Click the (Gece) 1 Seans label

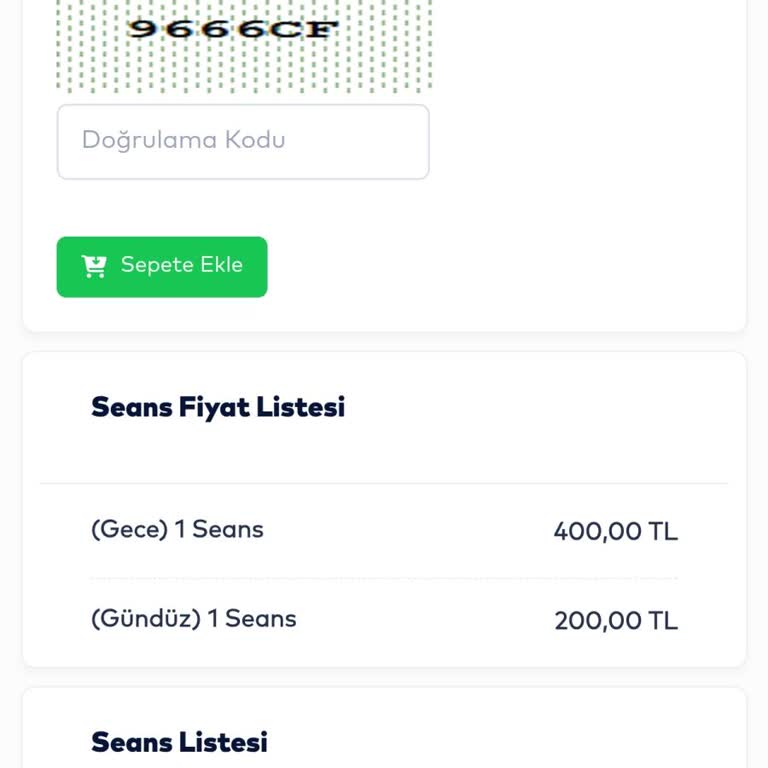click(x=177, y=529)
